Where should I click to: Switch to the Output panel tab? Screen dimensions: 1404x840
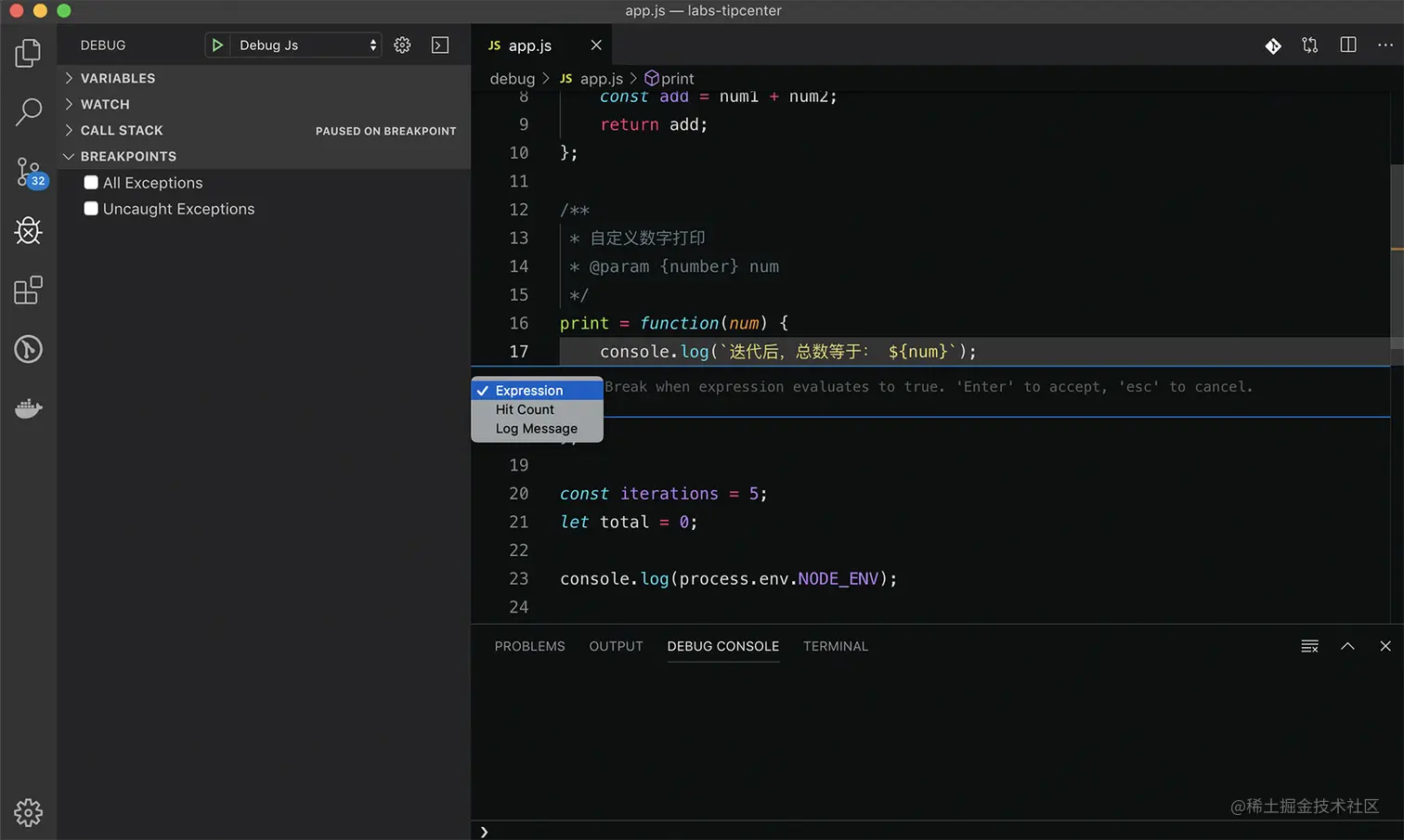click(616, 646)
